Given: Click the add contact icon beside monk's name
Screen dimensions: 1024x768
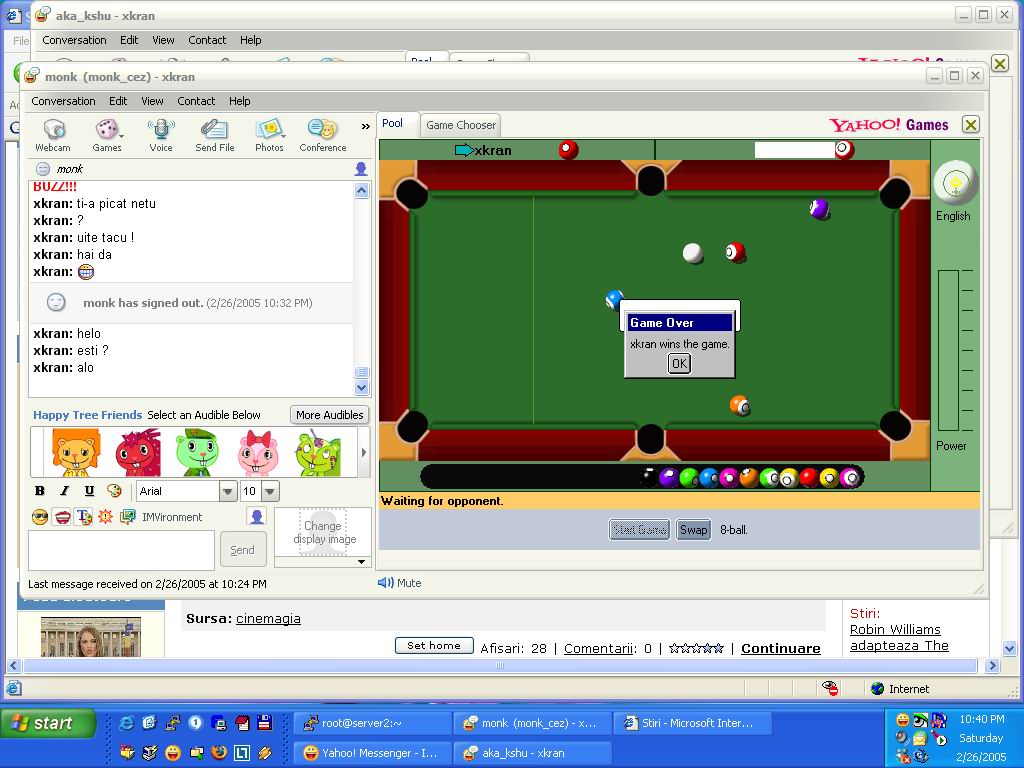Looking at the screenshot, I should coord(360,169).
